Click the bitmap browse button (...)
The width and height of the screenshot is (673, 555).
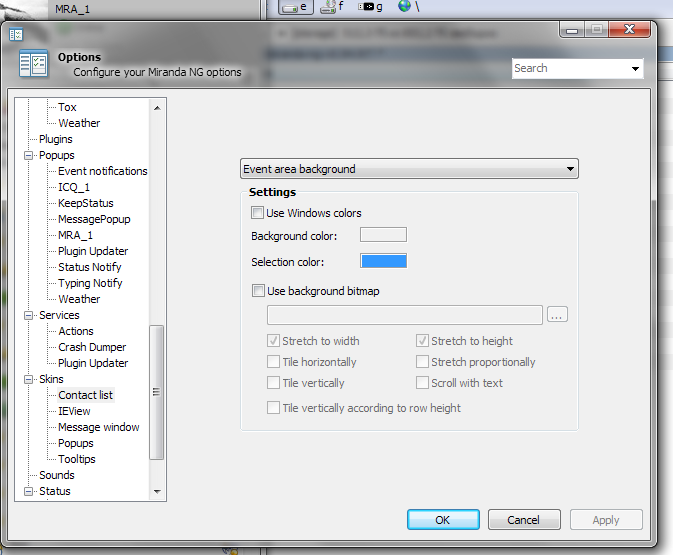[x=558, y=315]
